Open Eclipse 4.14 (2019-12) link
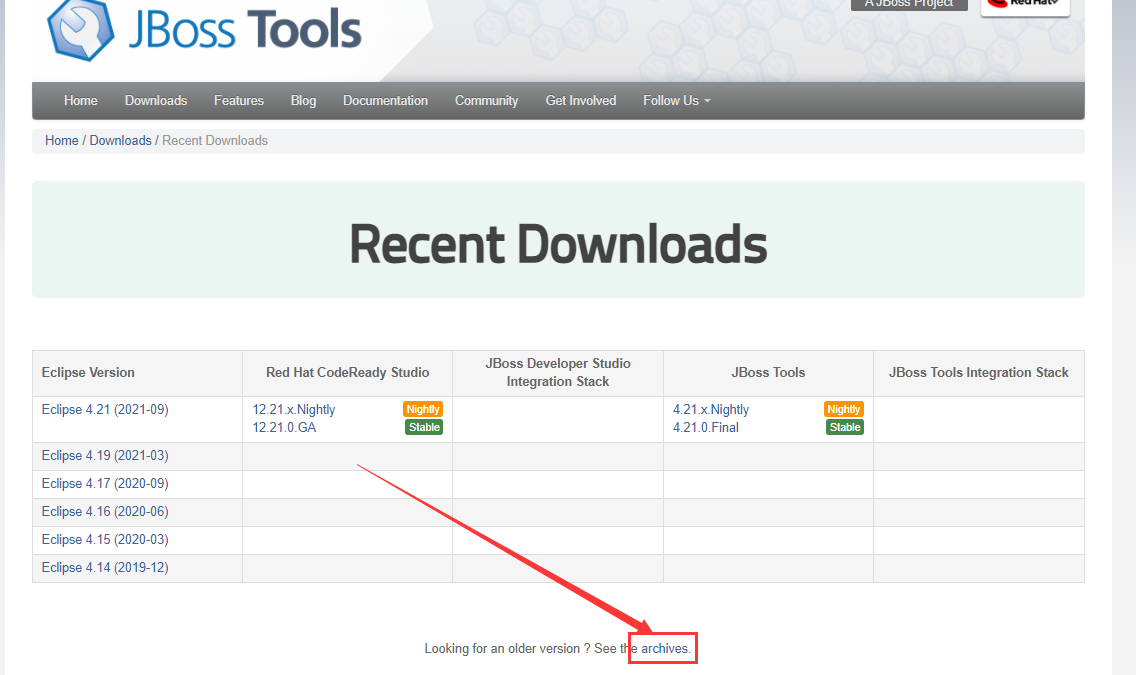This screenshot has height=675, width=1136. [x=105, y=568]
